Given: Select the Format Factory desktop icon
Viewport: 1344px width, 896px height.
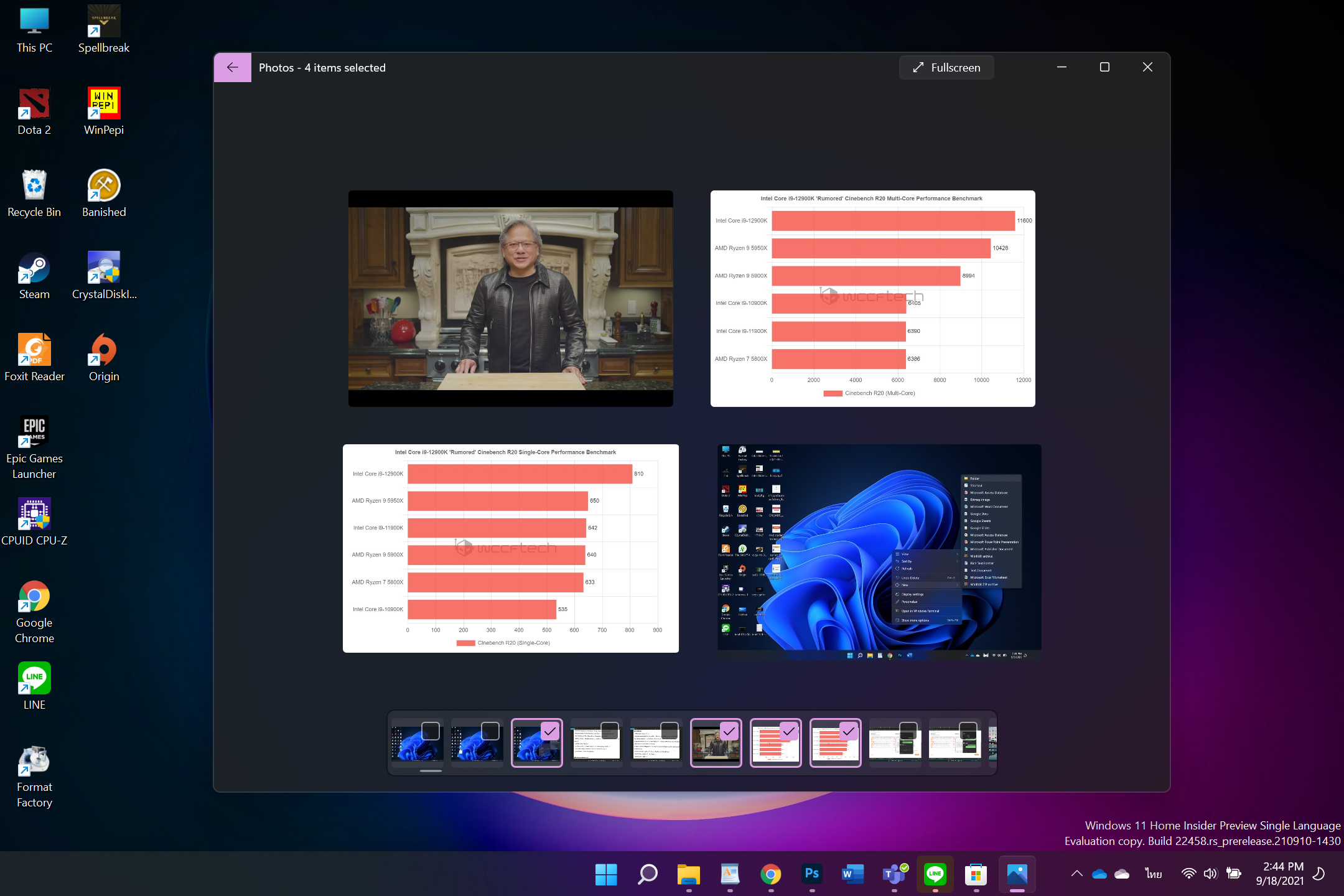Looking at the screenshot, I should (x=34, y=777).
